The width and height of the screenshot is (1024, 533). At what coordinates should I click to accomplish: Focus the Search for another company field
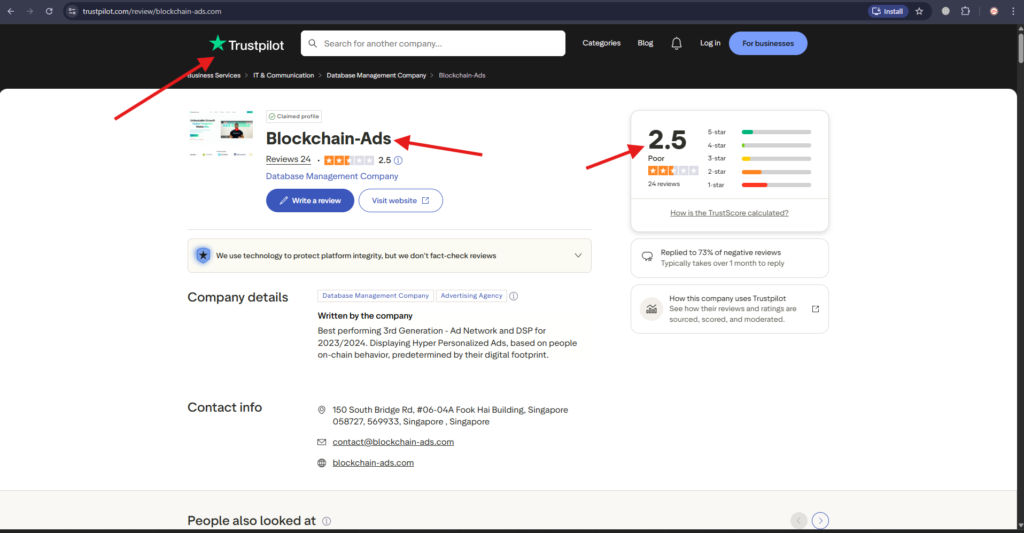coord(440,44)
